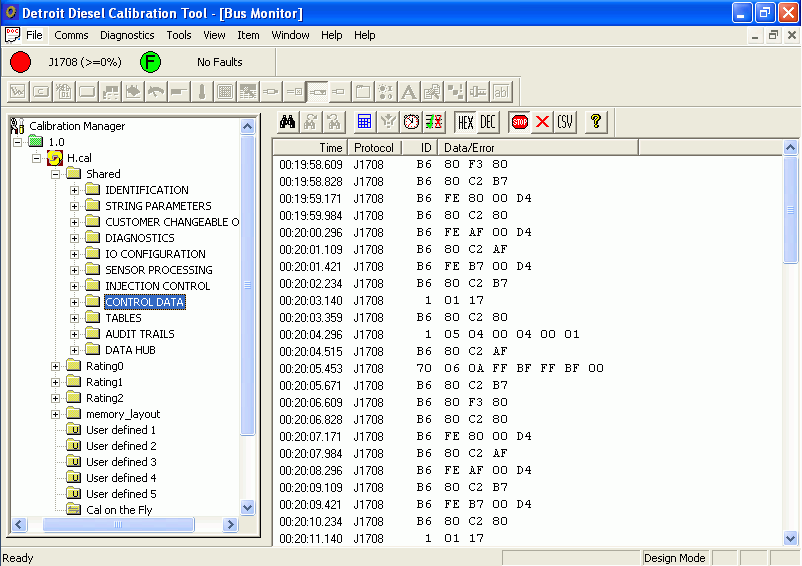Expand the TABLES folder
Screen dimensions: 802x566
coord(75,319)
